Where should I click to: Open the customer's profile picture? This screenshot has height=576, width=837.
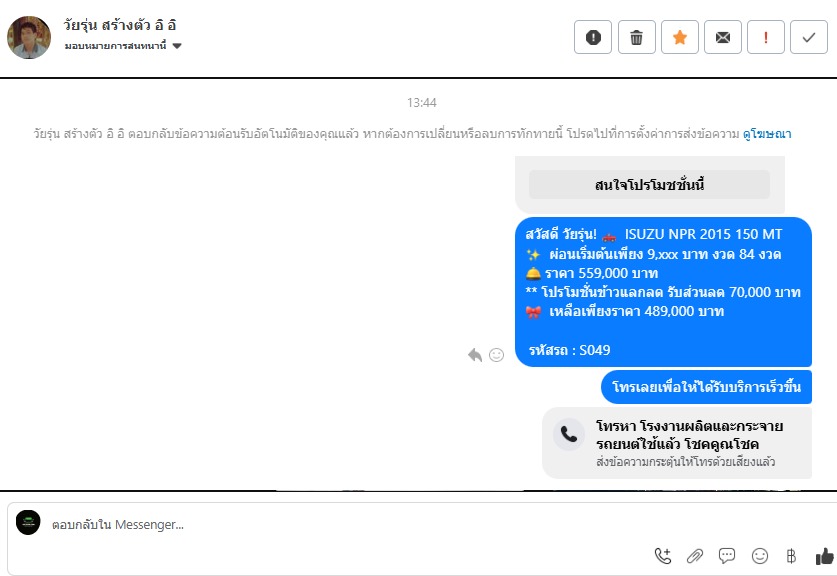(29, 37)
